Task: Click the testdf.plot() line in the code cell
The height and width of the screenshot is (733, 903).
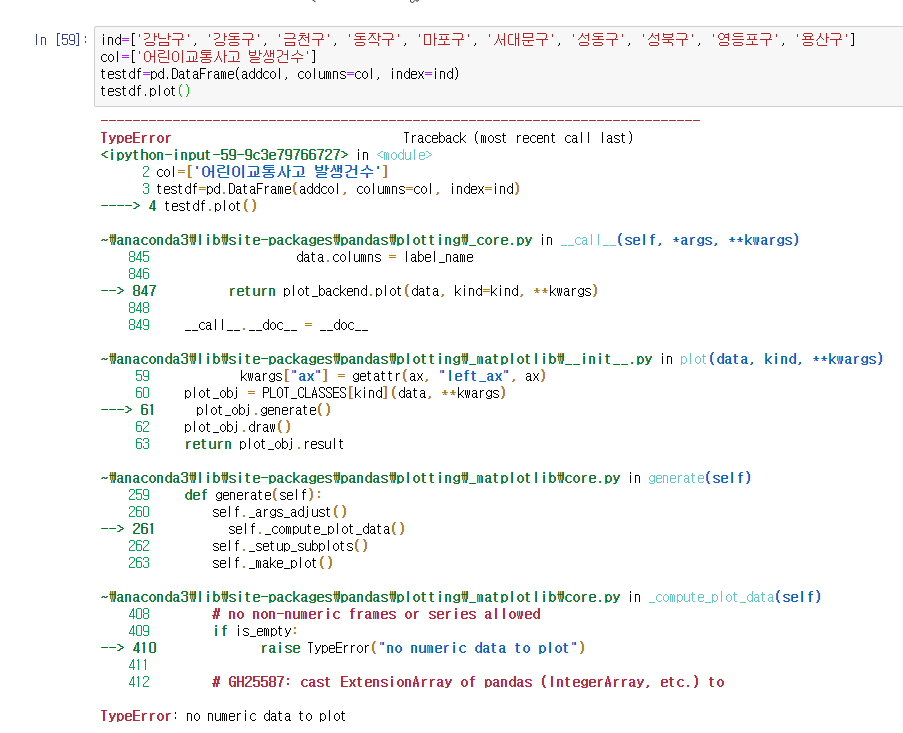Action: [145, 91]
